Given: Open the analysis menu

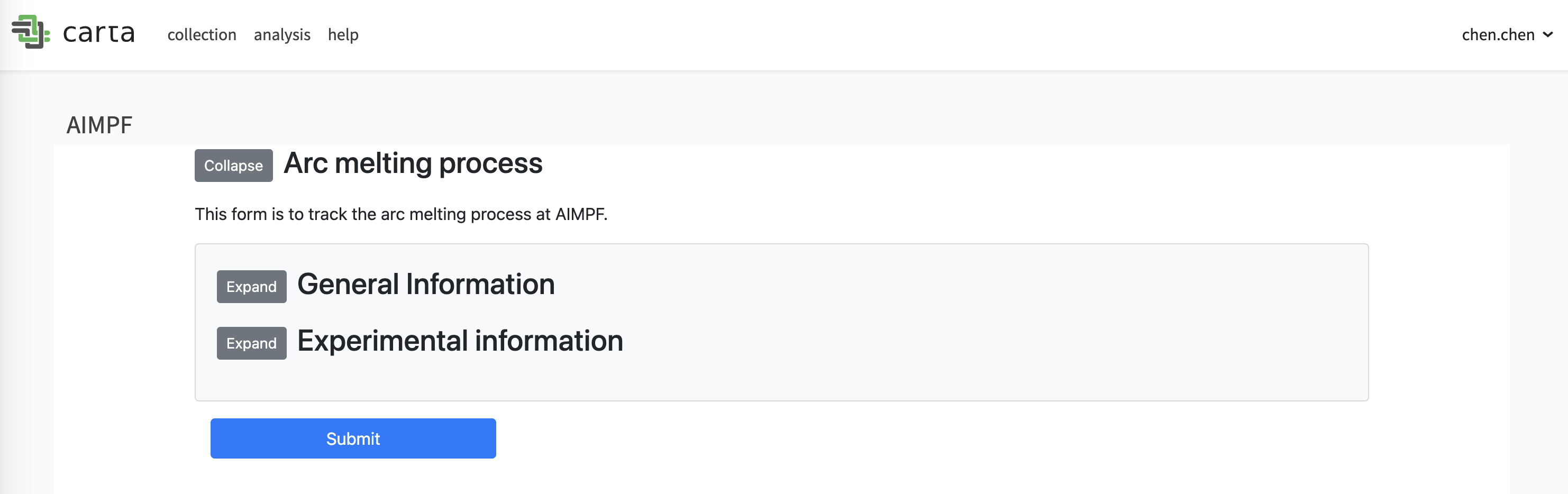Looking at the screenshot, I should click(282, 35).
